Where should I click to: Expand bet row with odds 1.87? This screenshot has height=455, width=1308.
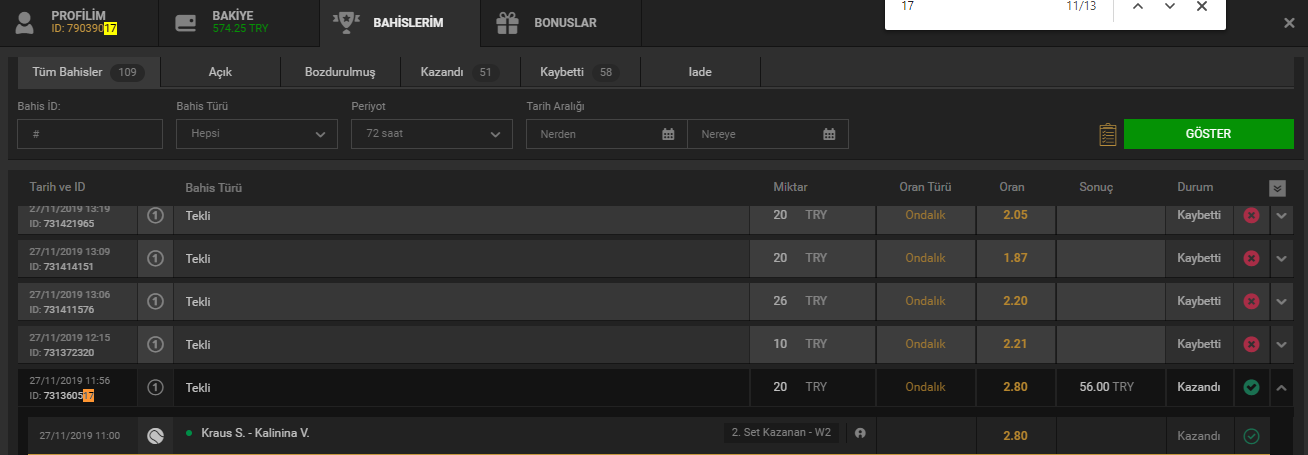click(1282, 258)
